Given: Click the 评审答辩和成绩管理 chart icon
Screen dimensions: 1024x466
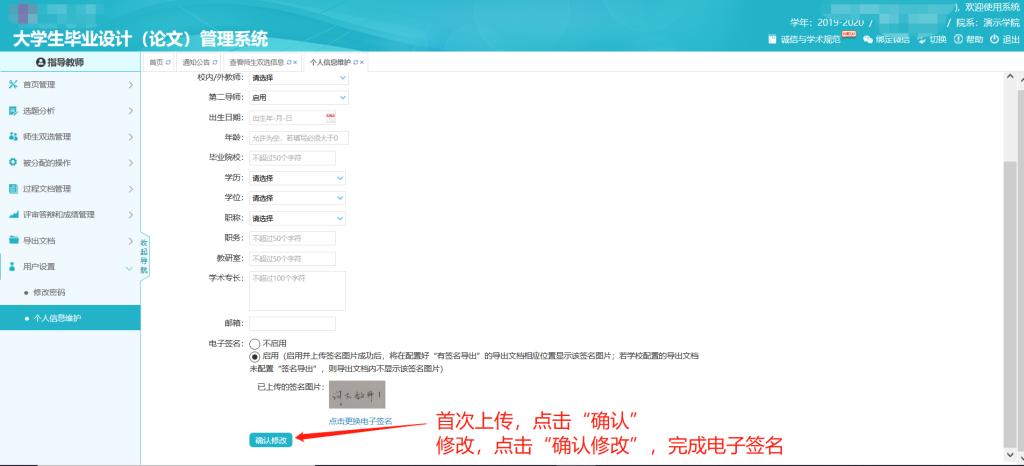Looking at the screenshot, I should tap(14, 215).
